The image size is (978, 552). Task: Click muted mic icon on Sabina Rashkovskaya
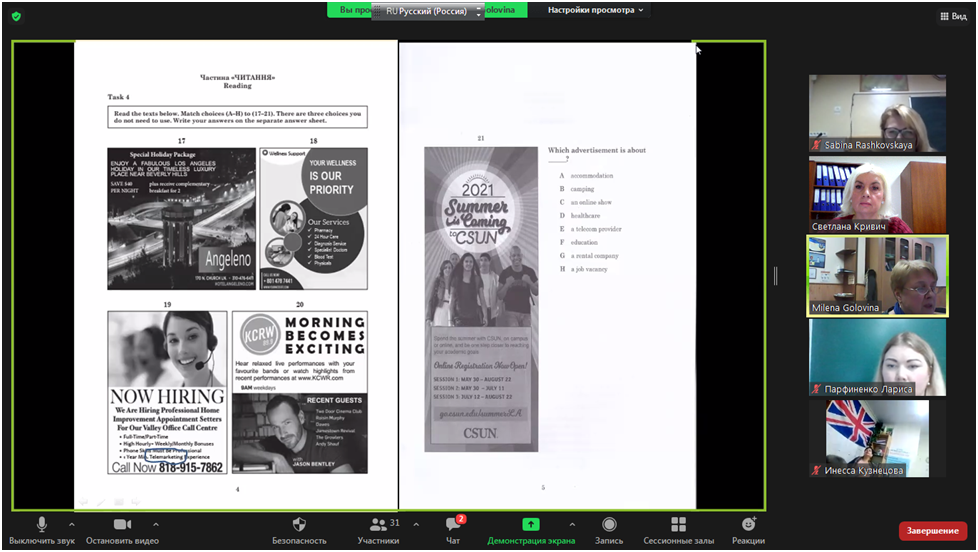(x=816, y=145)
